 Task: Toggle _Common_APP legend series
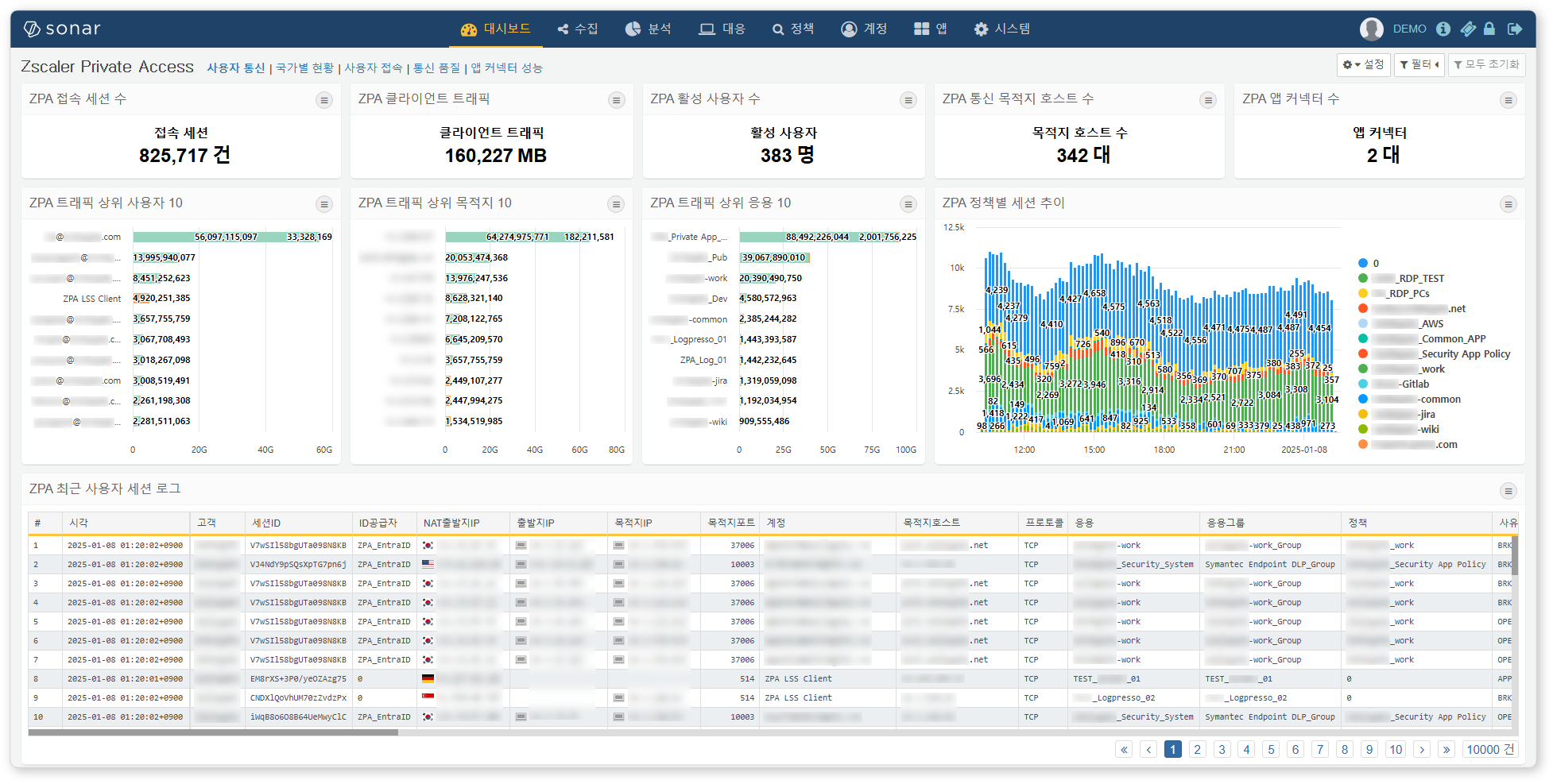[x=1422, y=338]
